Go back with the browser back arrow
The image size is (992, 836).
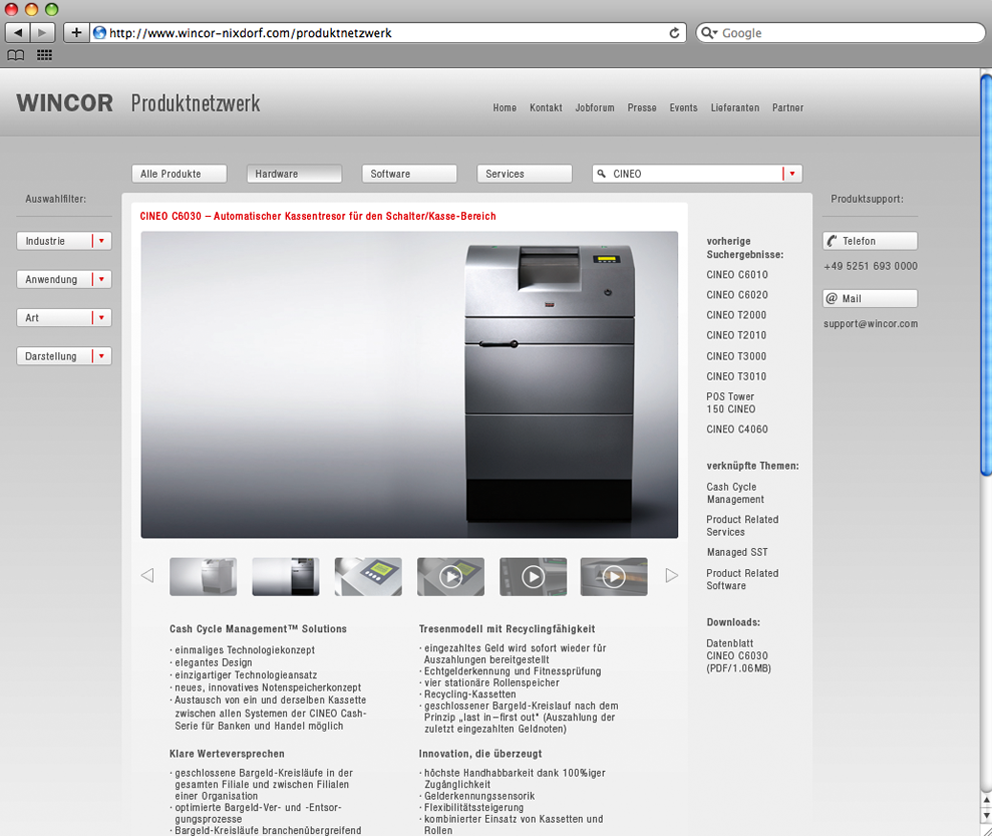(x=18, y=32)
